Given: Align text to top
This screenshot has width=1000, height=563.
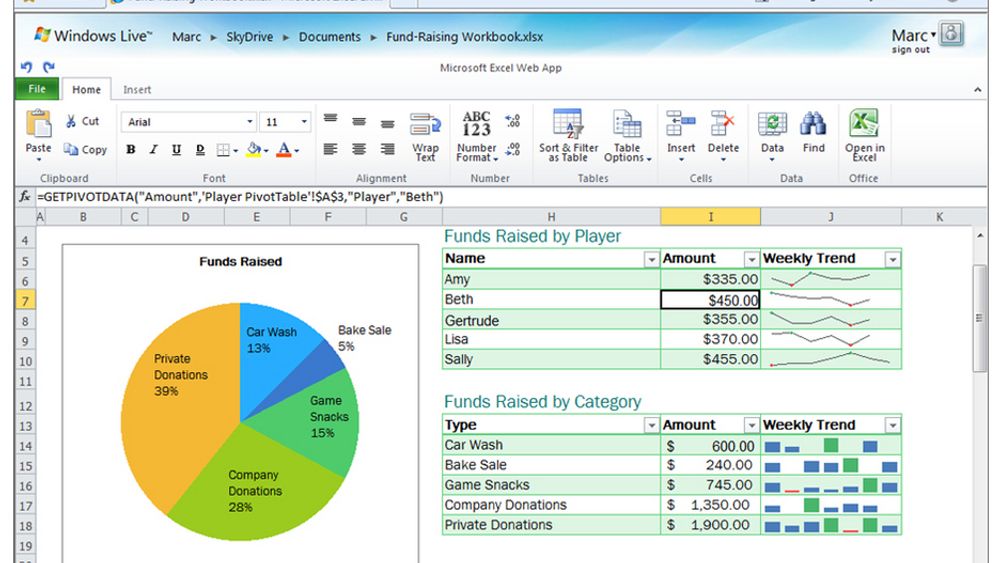Looking at the screenshot, I should 330,120.
